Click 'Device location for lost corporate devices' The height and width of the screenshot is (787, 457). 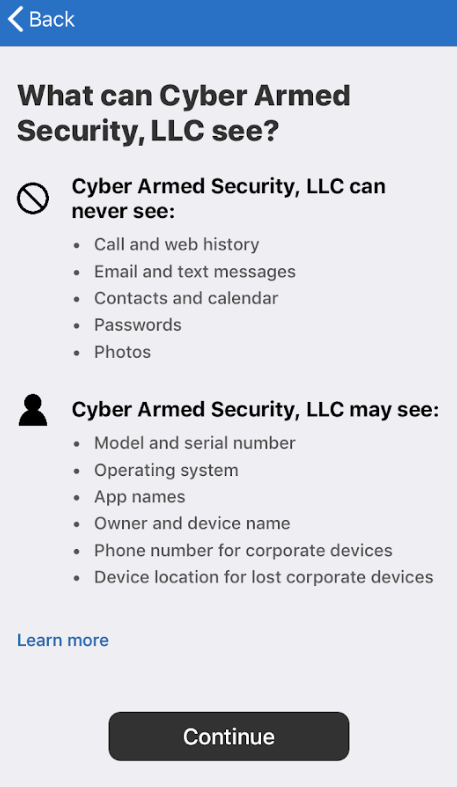pyautogui.click(x=264, y=577)
